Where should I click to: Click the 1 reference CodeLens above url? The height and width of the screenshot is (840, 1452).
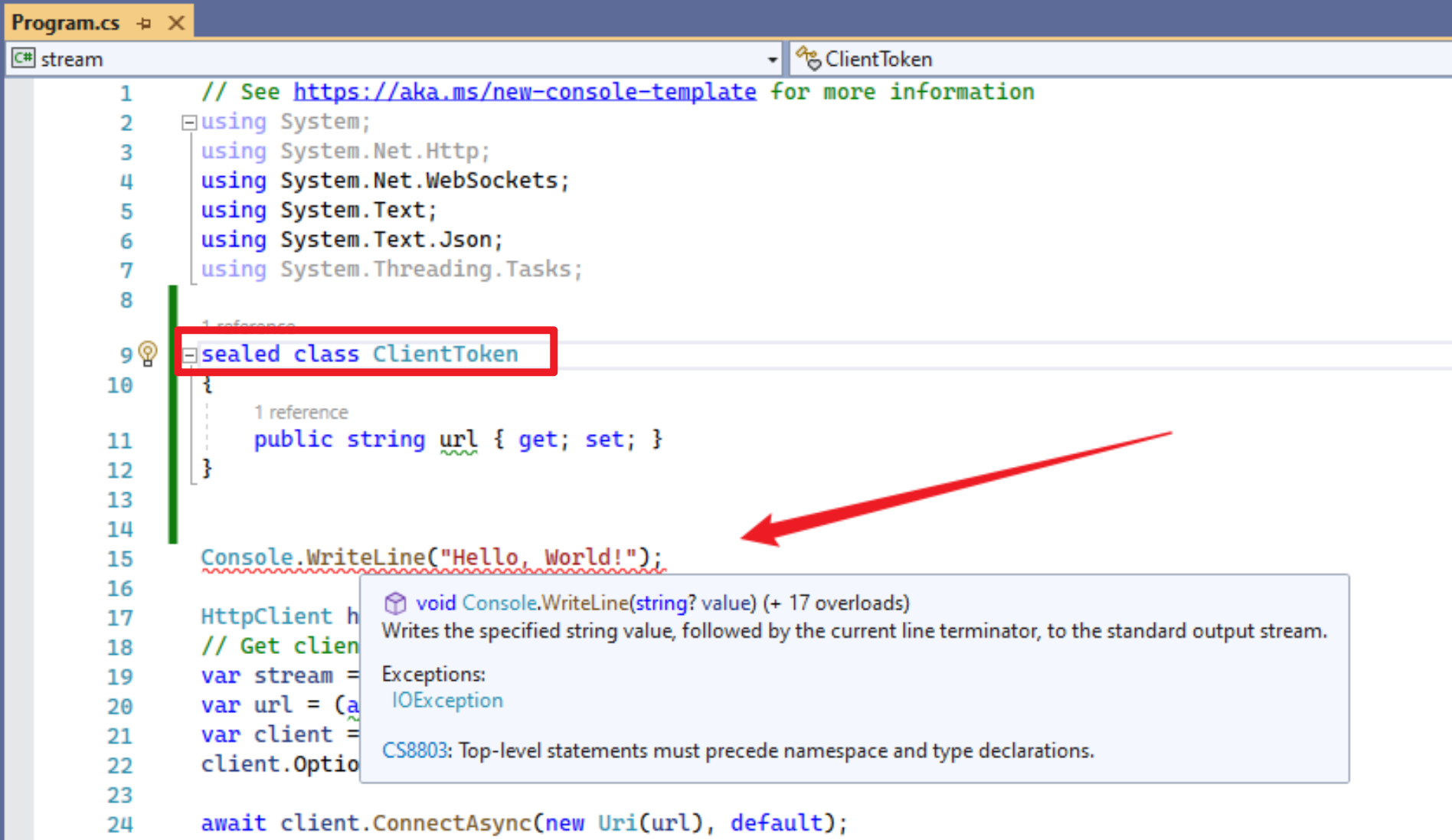(301, 413)
